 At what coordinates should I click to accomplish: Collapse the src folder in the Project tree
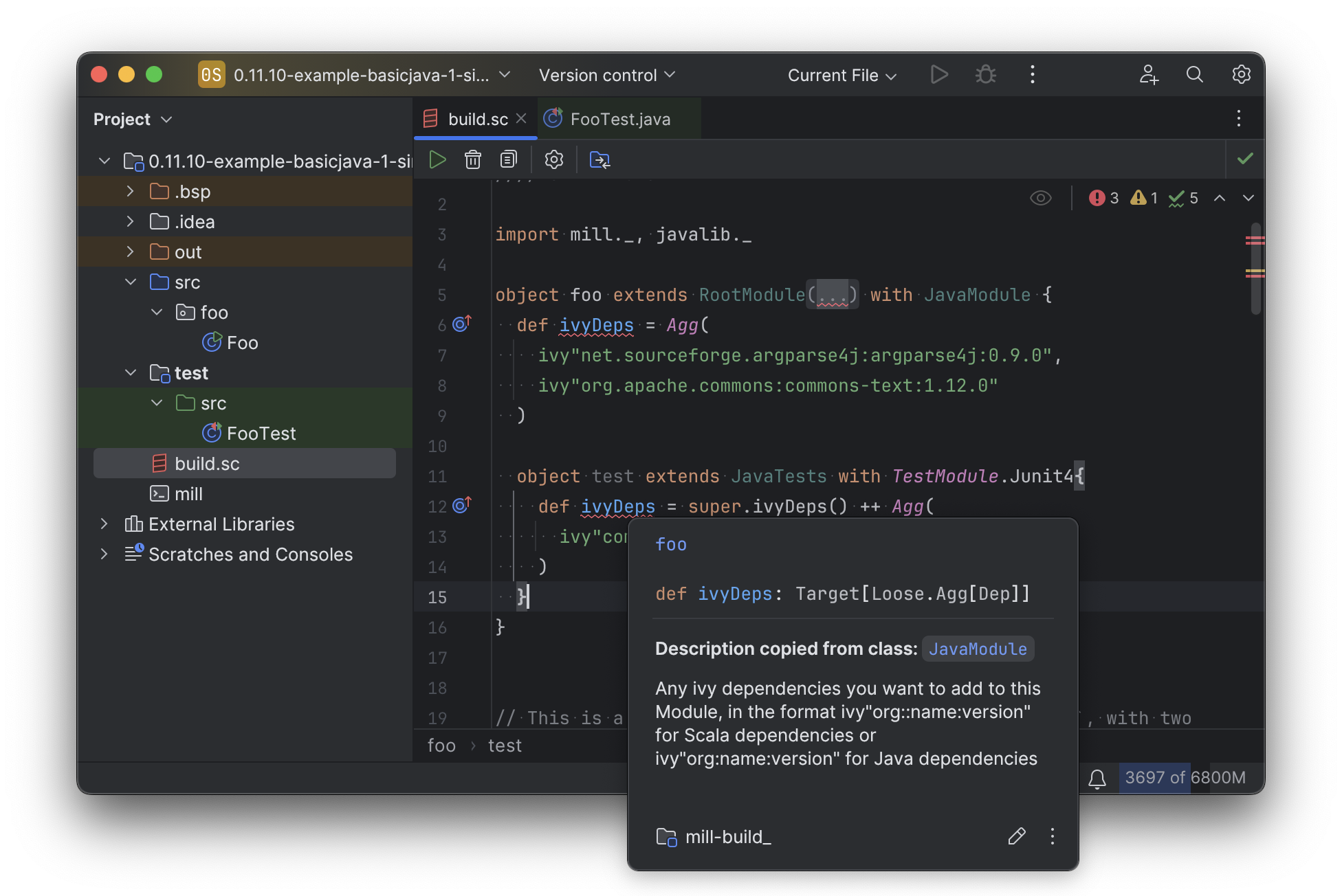coord(131,282)
